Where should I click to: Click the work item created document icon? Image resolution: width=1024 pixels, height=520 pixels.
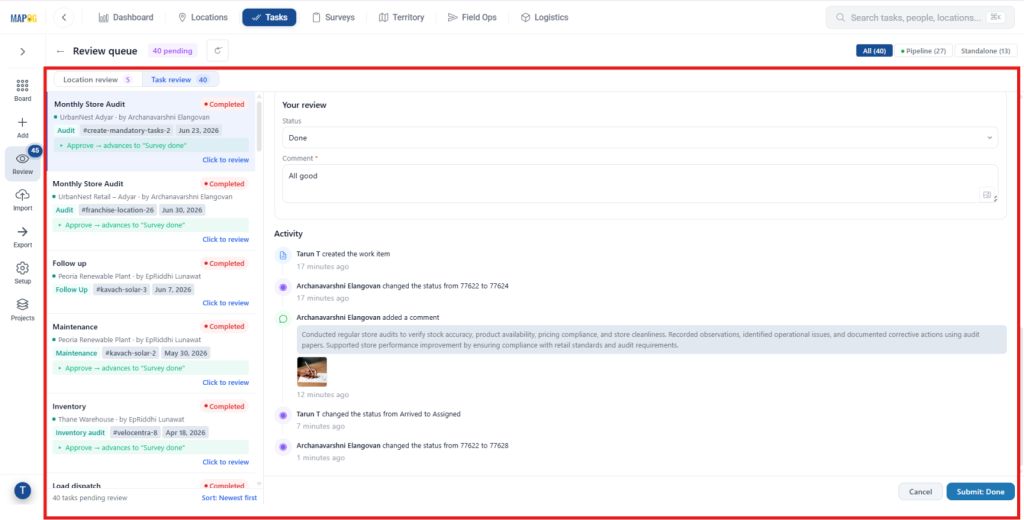283,255
